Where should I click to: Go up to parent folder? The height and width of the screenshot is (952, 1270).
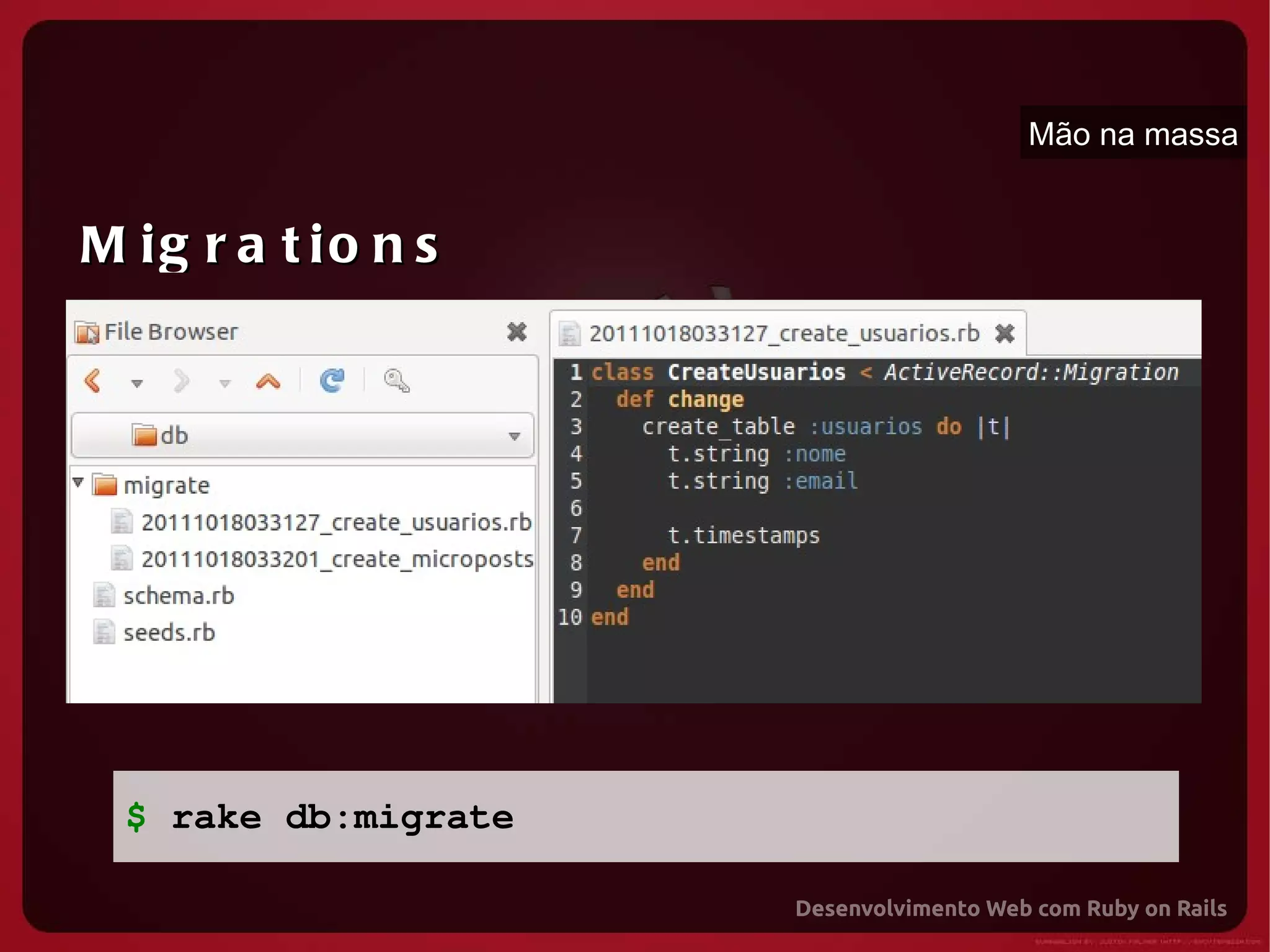[268, 381]
